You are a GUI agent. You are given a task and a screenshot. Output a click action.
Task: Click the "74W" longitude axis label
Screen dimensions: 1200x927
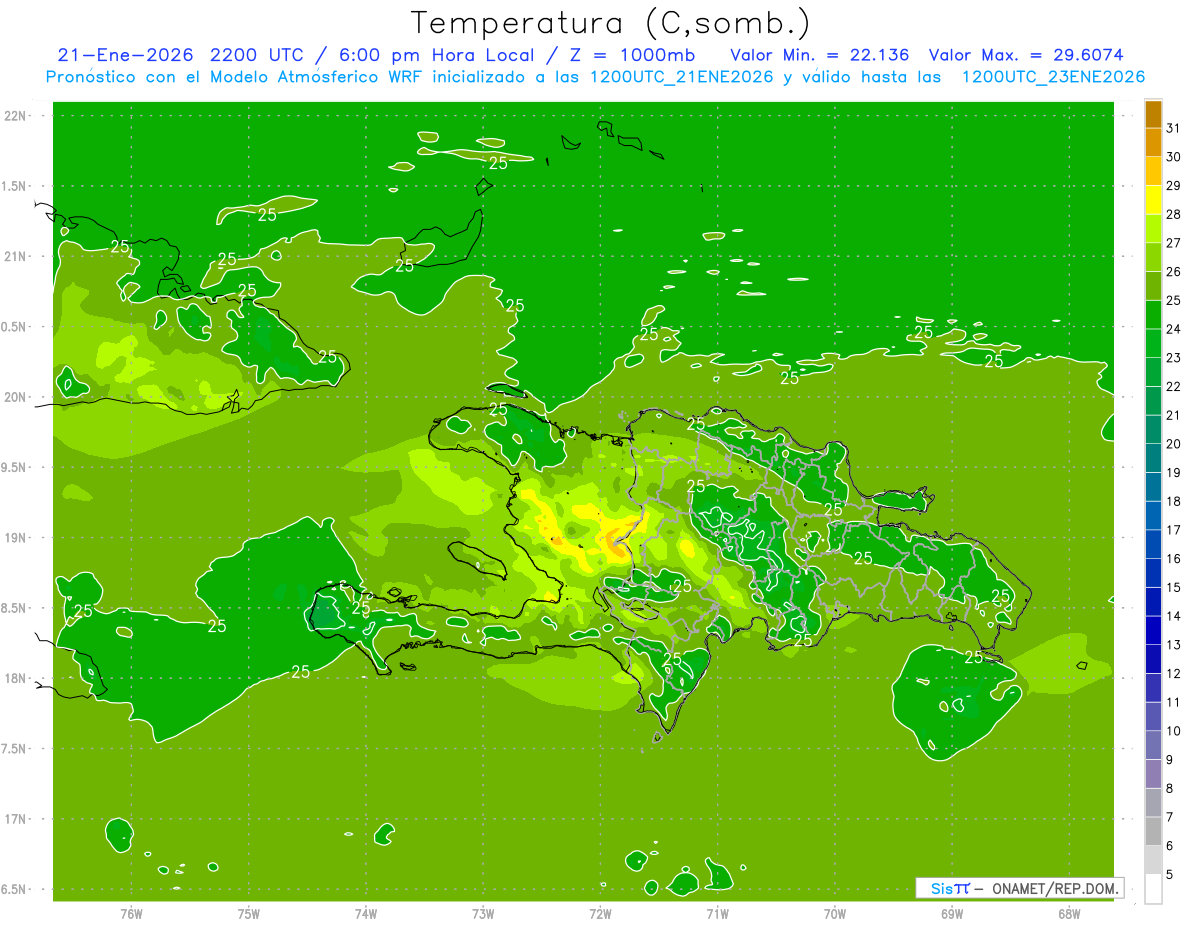[365, 913]
